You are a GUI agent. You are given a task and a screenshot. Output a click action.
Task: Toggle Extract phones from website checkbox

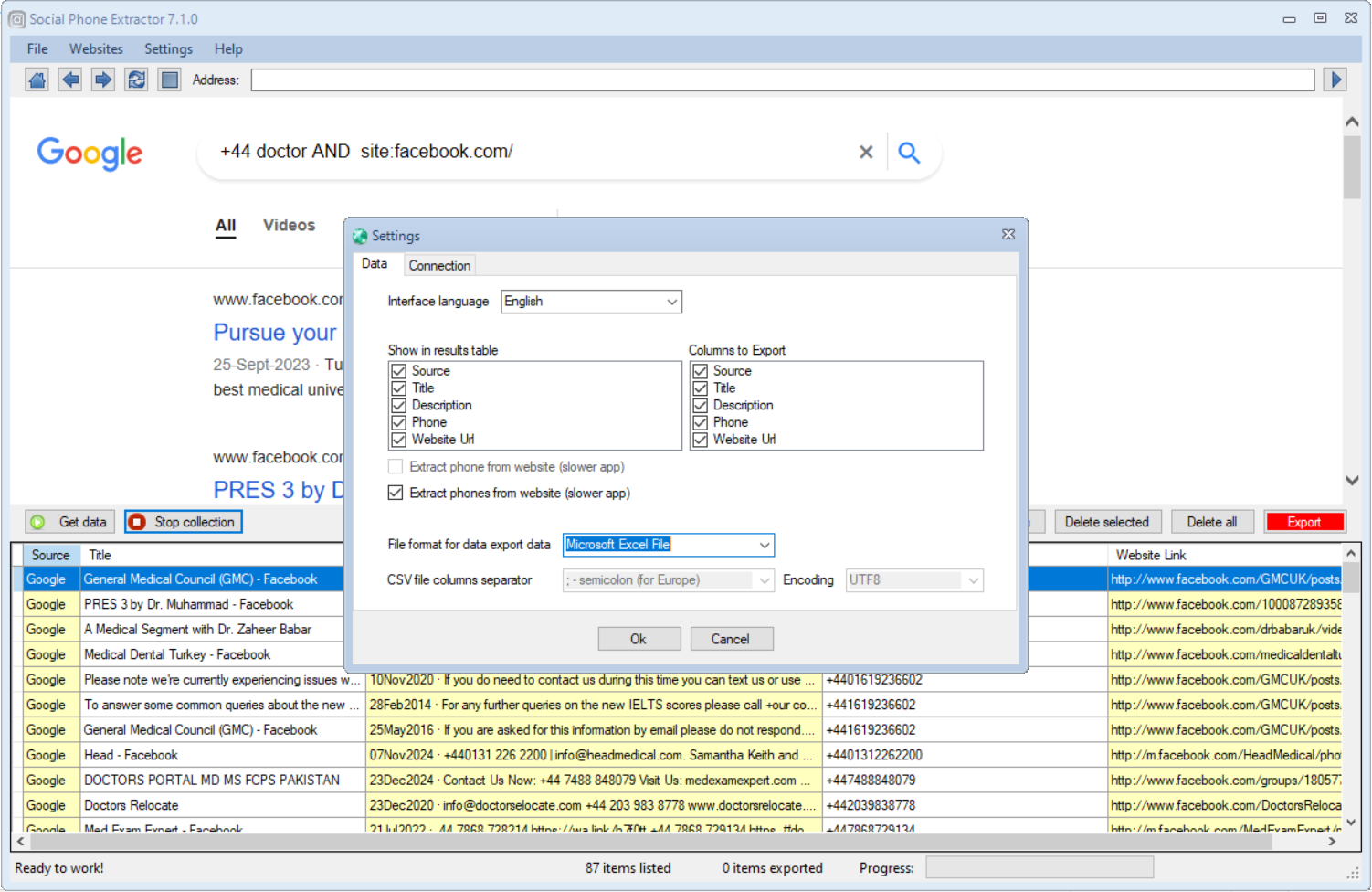[396, 494]
